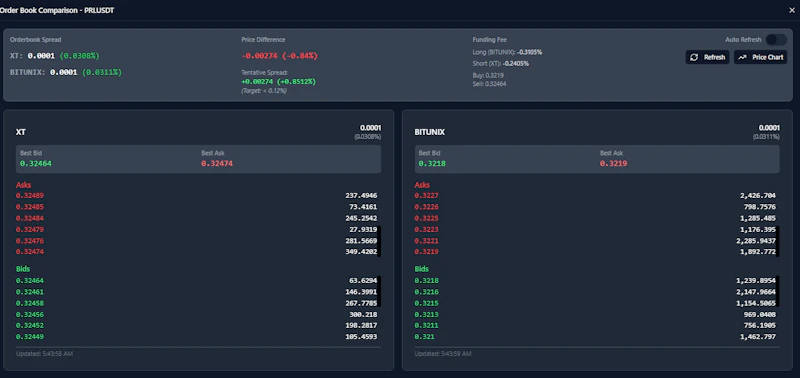The height and width of the screenshot is (378, 800).
Task: Click BITUNIX bid quantity 2,147.9664
Action: click(x=756, y=292)
